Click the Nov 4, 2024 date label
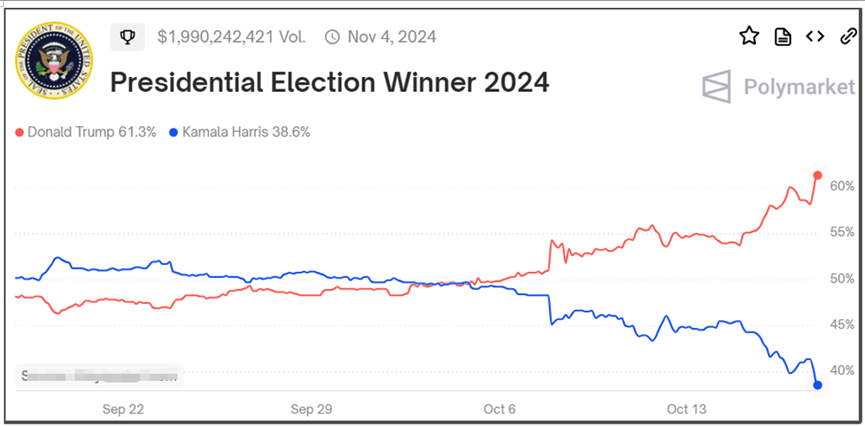865x426 pixels. pos(392,37)
